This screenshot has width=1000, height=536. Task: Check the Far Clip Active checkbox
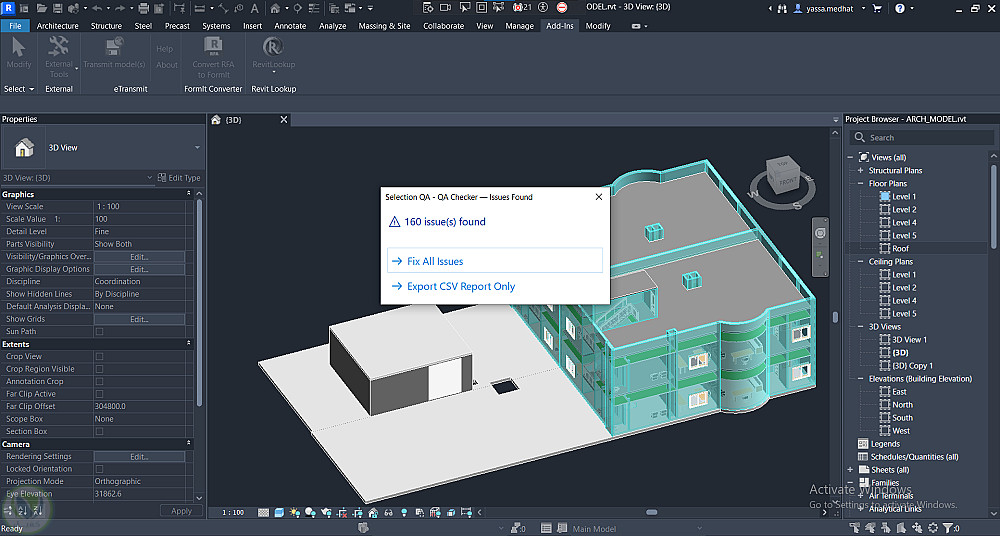(x=99, y=394)
